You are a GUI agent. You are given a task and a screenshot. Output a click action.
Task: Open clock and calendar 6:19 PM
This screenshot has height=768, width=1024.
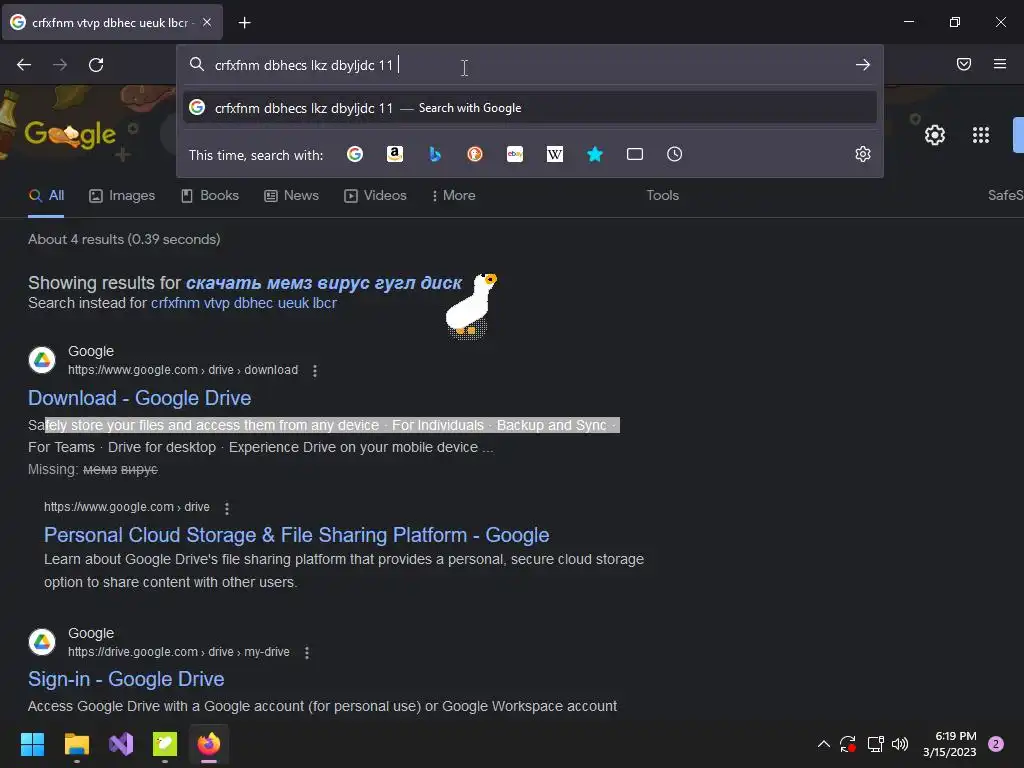950,744
